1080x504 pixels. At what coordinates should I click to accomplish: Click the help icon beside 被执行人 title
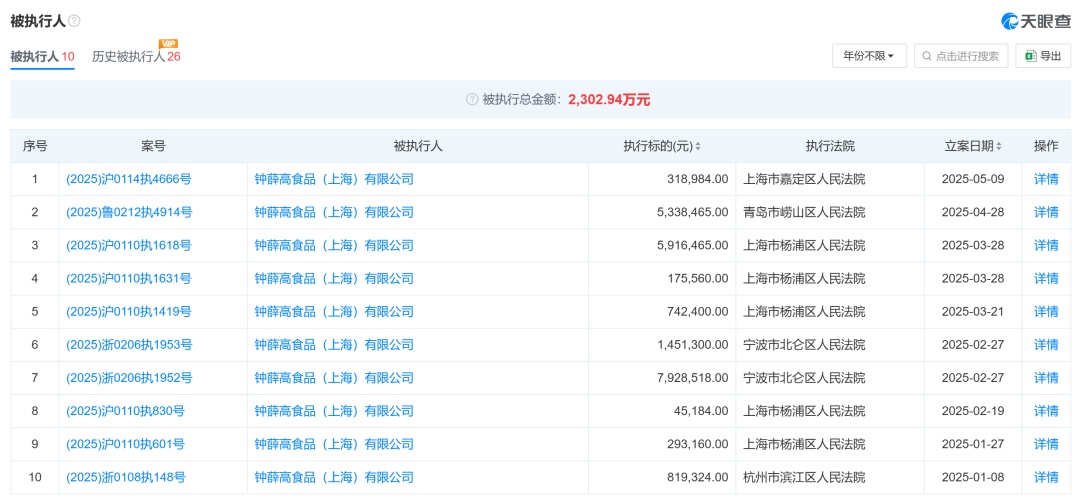(74, 21)
